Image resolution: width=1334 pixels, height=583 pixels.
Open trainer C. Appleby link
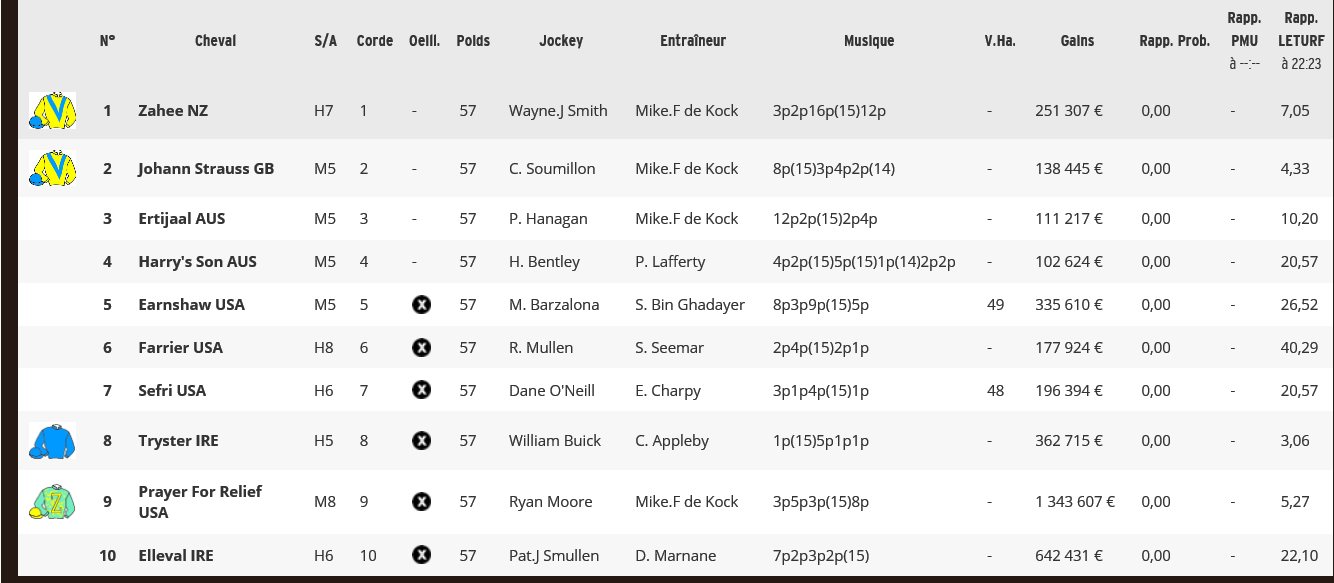click(x=672, y=441)
